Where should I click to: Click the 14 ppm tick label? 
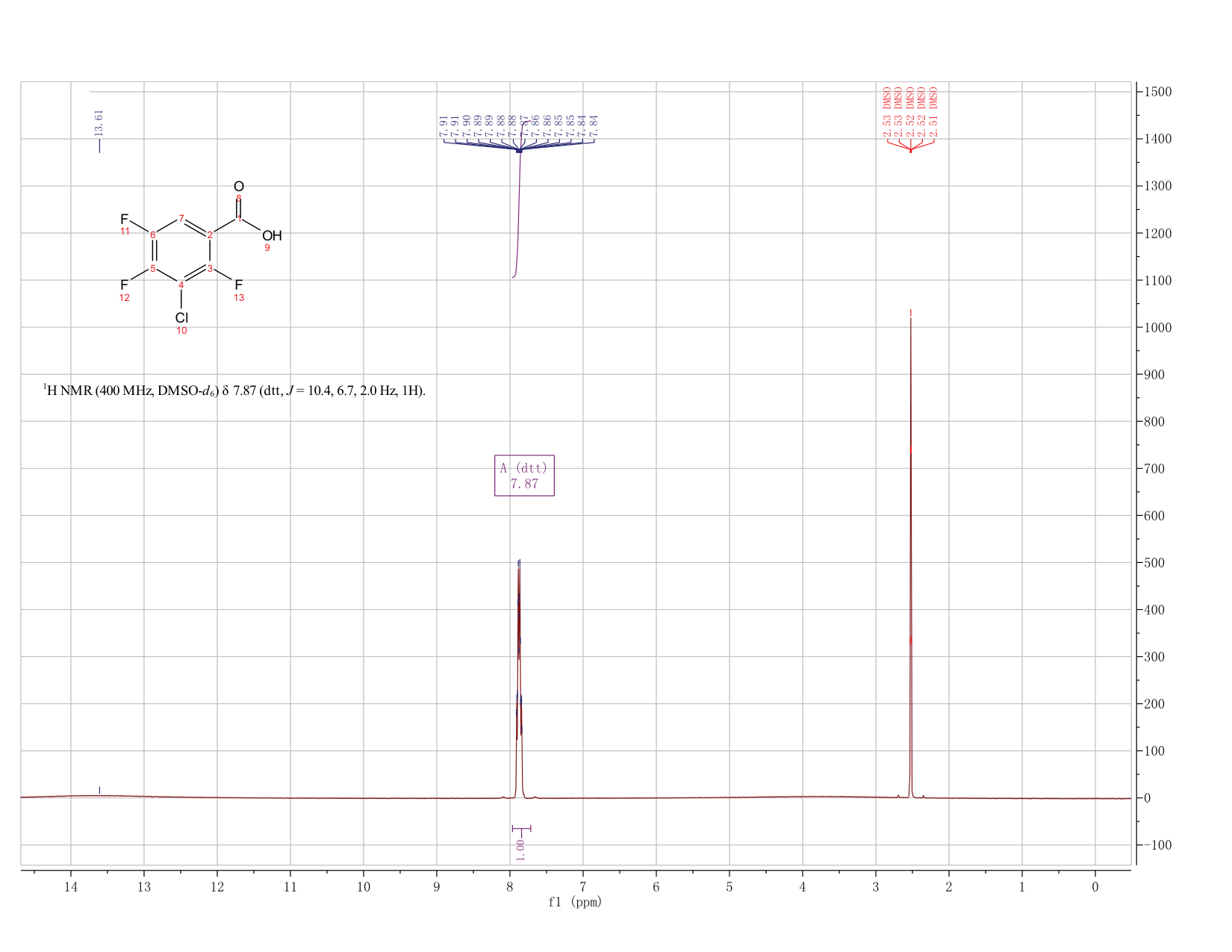(x=71, y=886)
